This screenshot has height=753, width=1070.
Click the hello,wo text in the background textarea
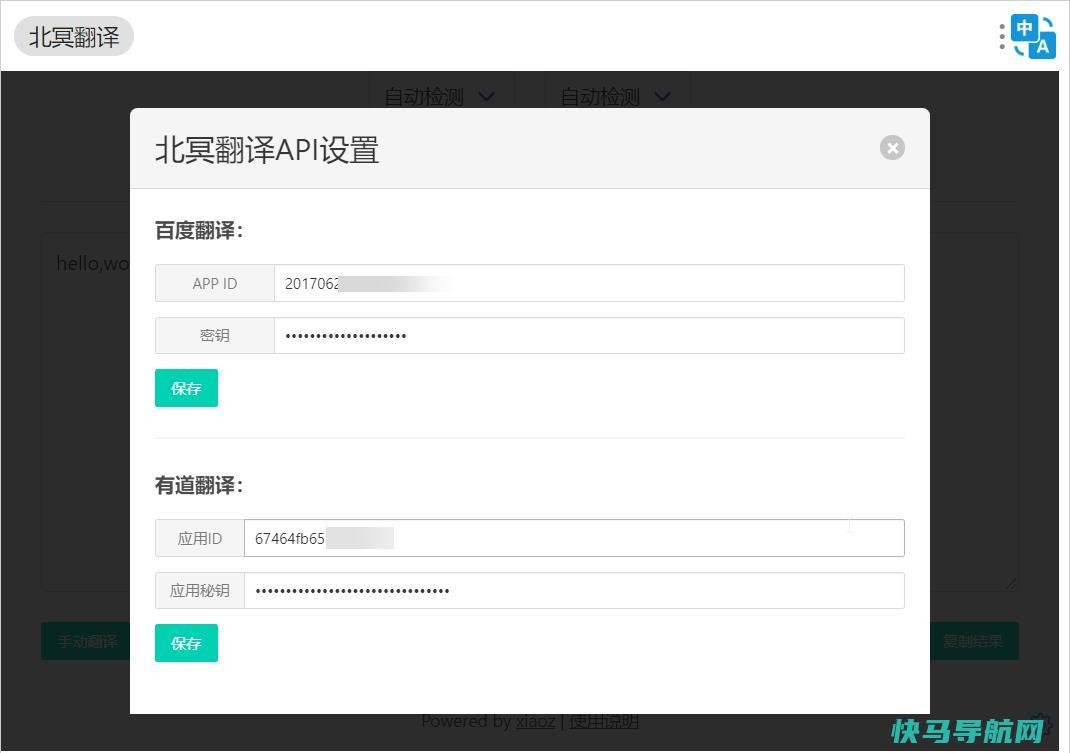coord(93,264)
